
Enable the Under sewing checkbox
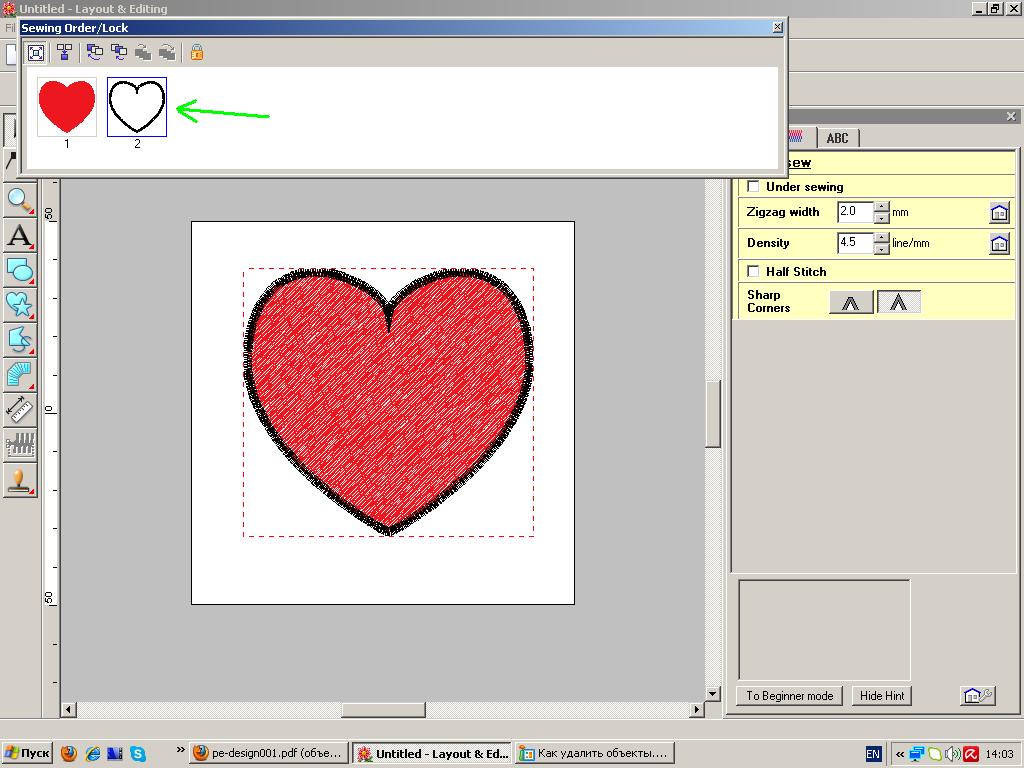(754, 187)
